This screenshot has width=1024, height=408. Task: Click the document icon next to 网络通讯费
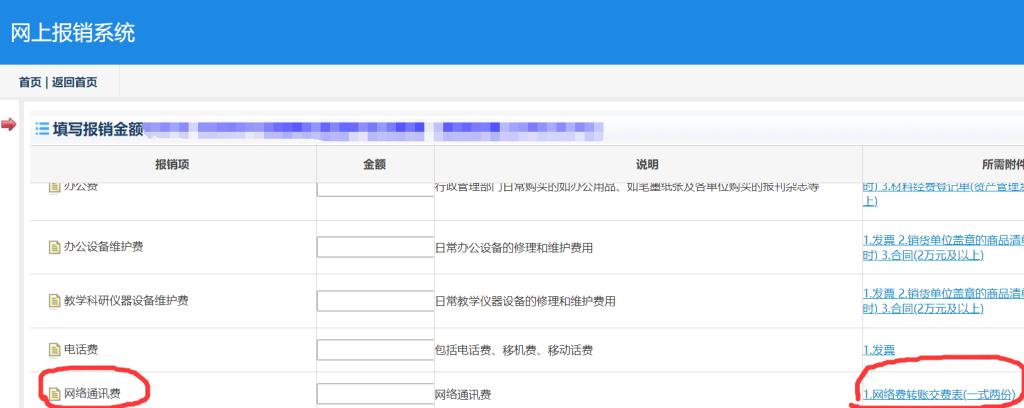pos(55,394)
